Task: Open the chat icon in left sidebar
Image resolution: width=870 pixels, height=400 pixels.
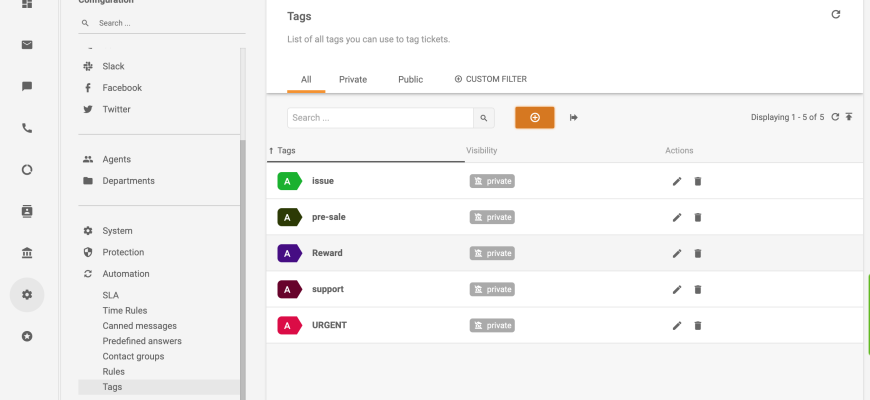Action: (x=27, y=86)
